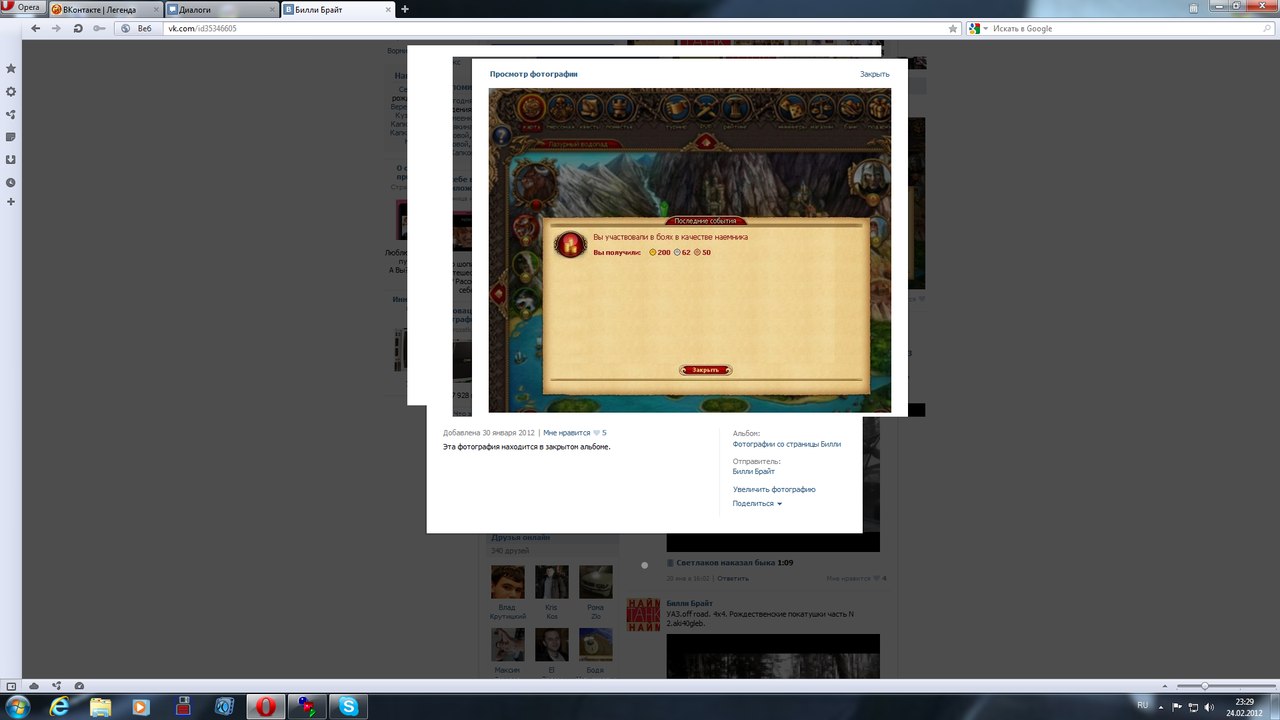This screenshot has height=720, width=1280.
Task: Go forward with the Forward arrow
Action: (57, 28)
